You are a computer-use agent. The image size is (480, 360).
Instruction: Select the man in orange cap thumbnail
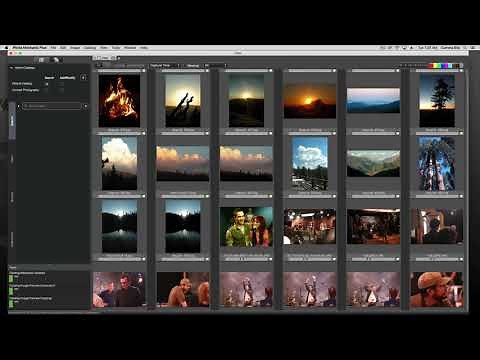(437, 289)
